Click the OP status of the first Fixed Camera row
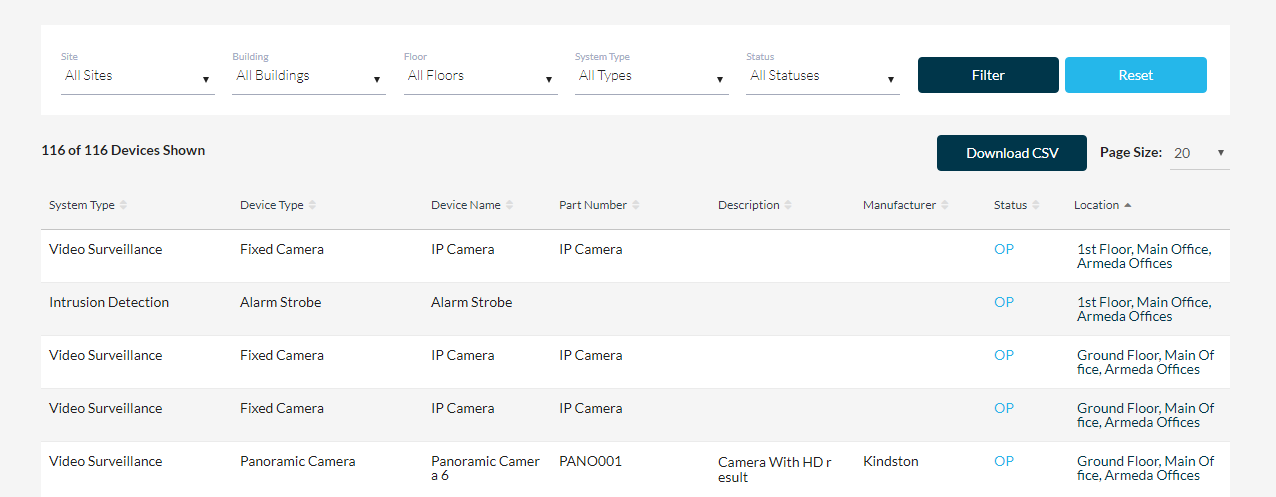The image size is (1276, 497). (x=1004, y=249)
